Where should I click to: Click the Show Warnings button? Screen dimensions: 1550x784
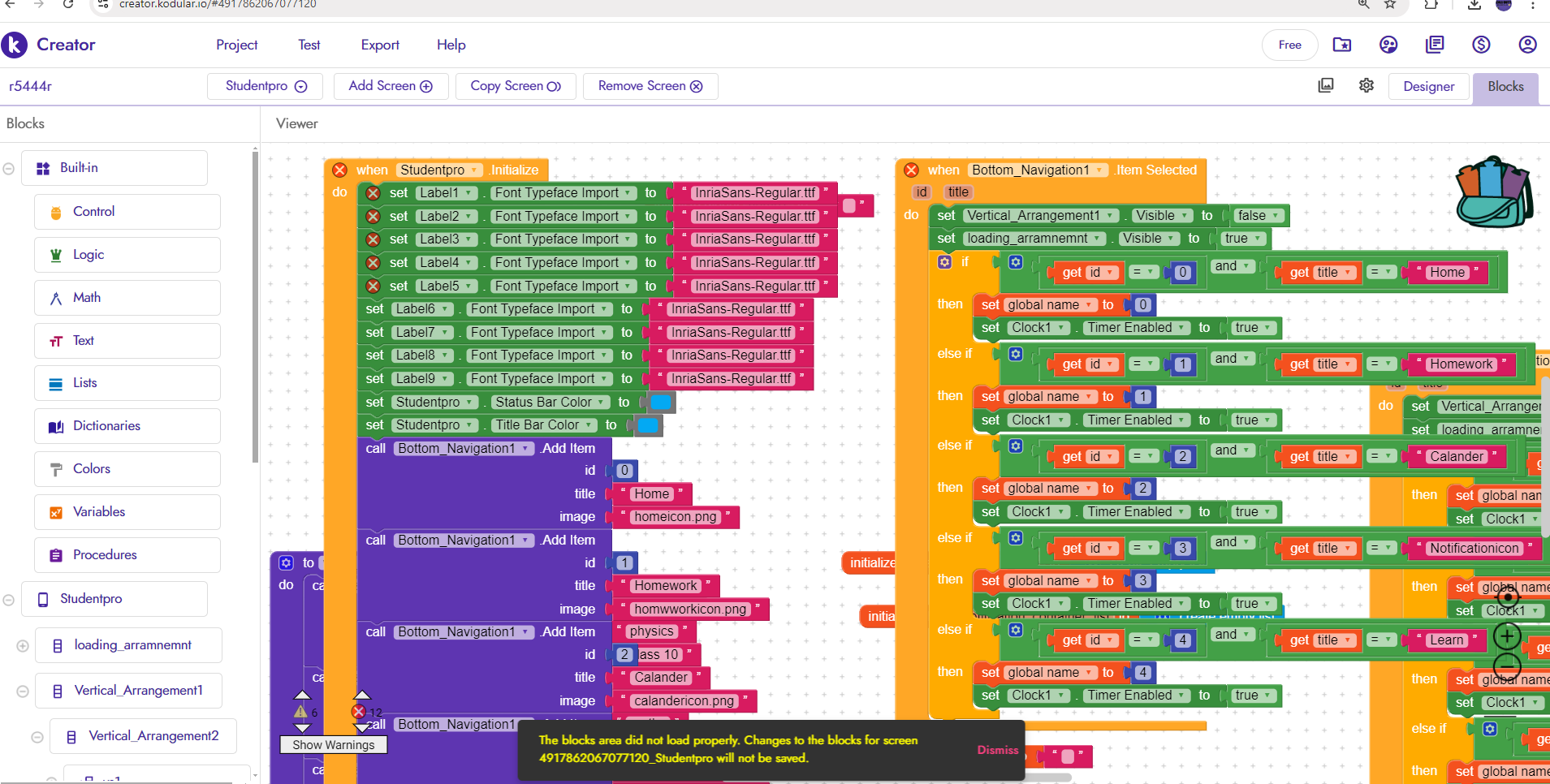333,745
